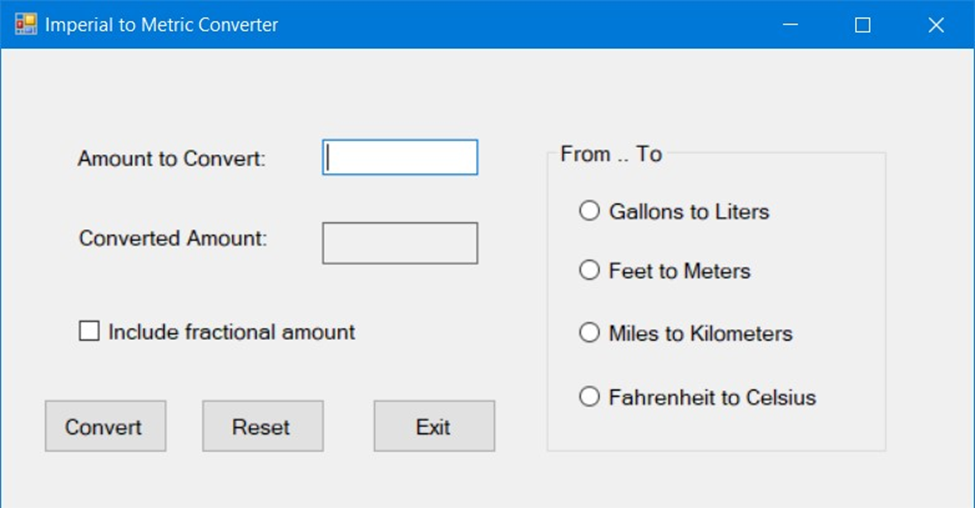Minimize the Imperial to Metric Converter window

tap(790, 25)
